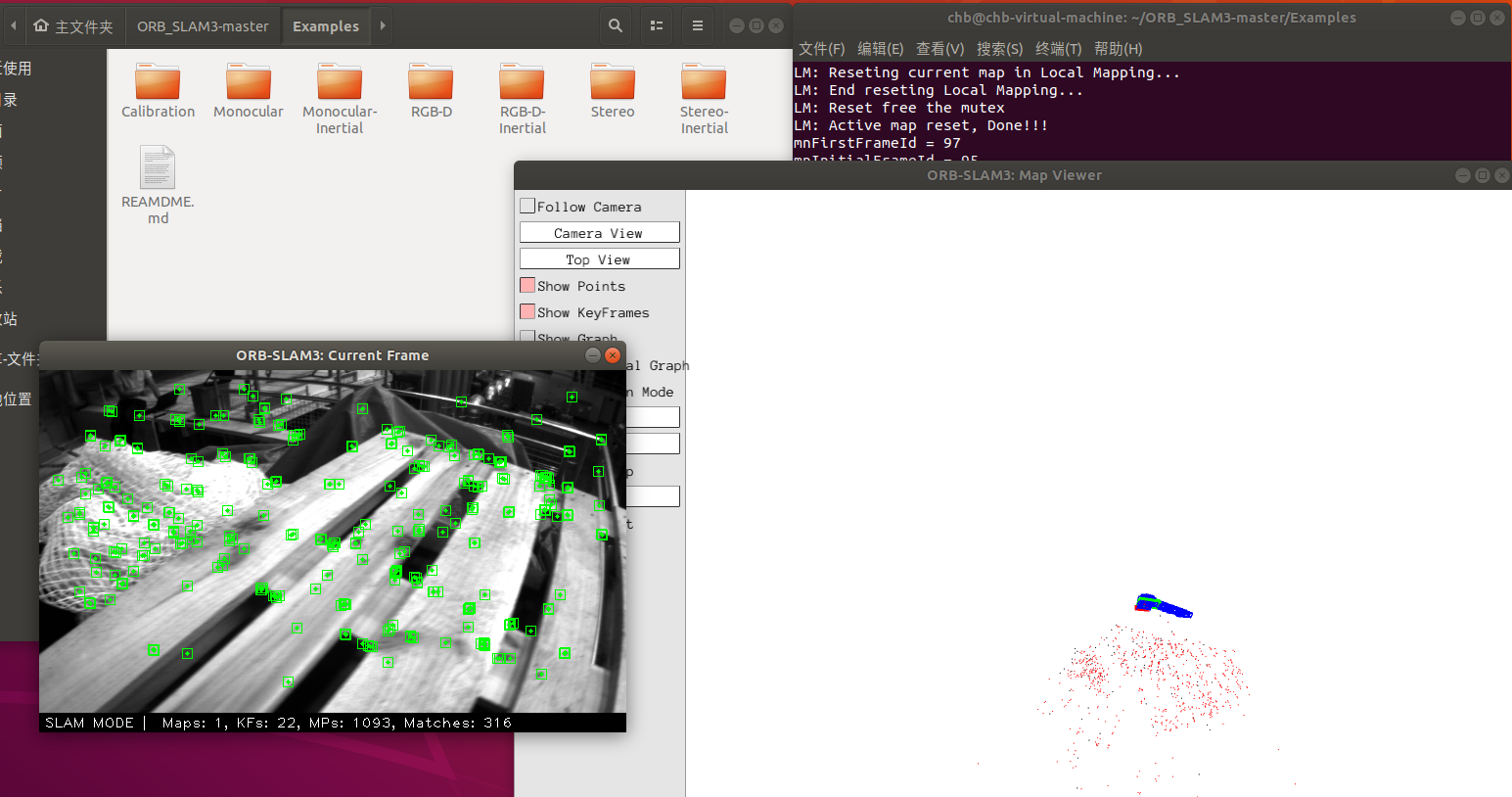Click the forward path arrow after Examples

383,25
